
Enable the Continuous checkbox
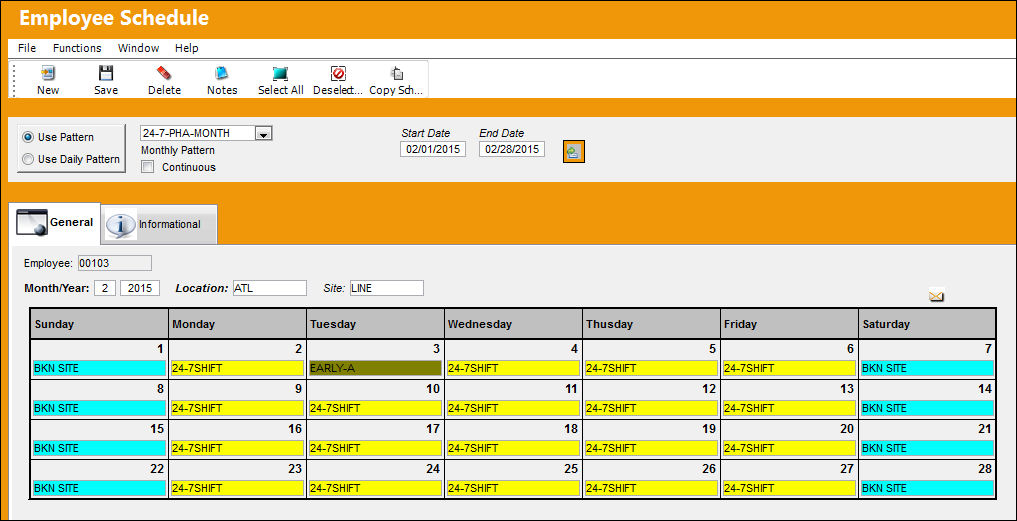pyautogui.click(x=148, y=167)
